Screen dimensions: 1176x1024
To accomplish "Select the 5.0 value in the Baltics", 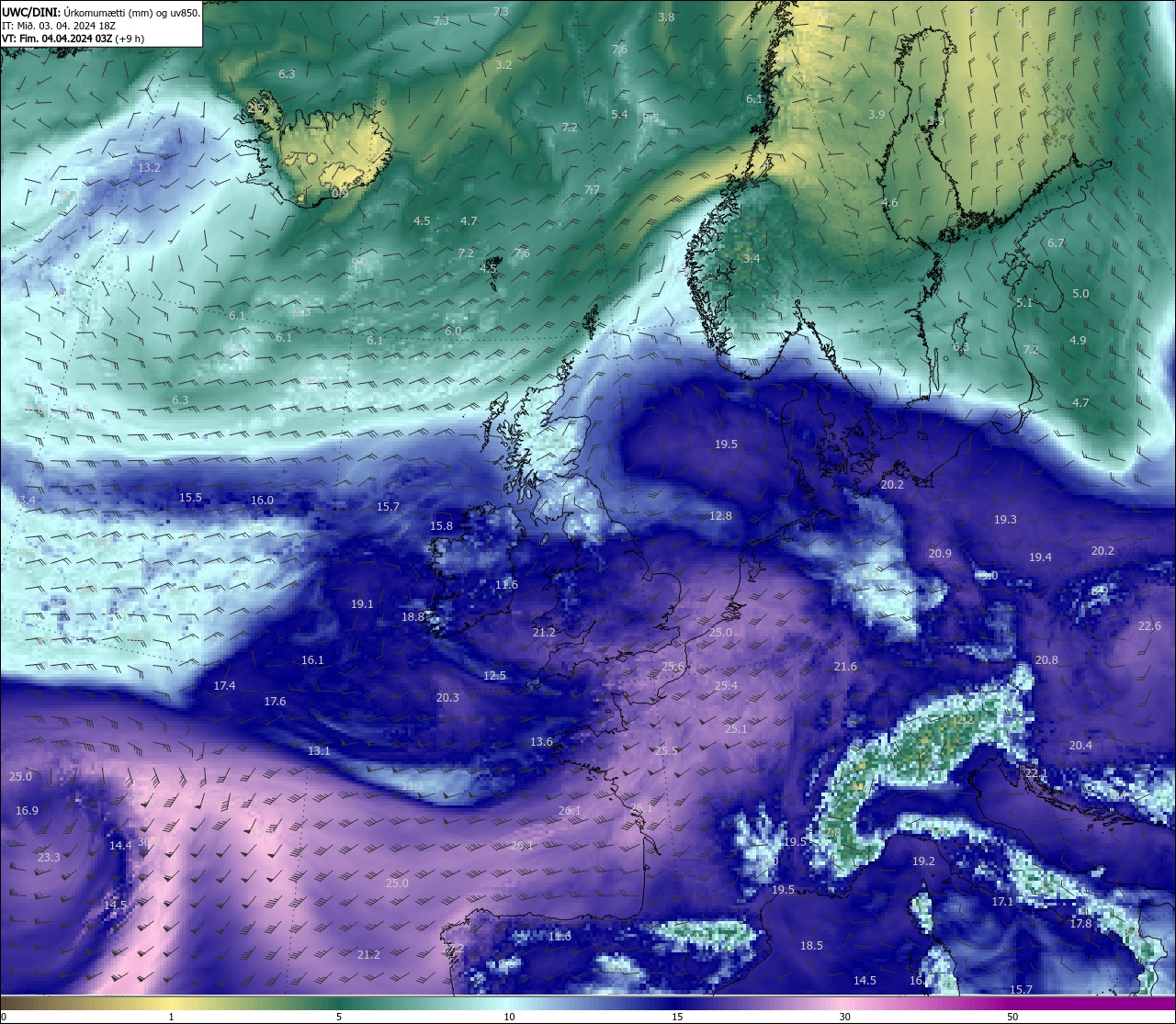I will [x=1080, y=294].
